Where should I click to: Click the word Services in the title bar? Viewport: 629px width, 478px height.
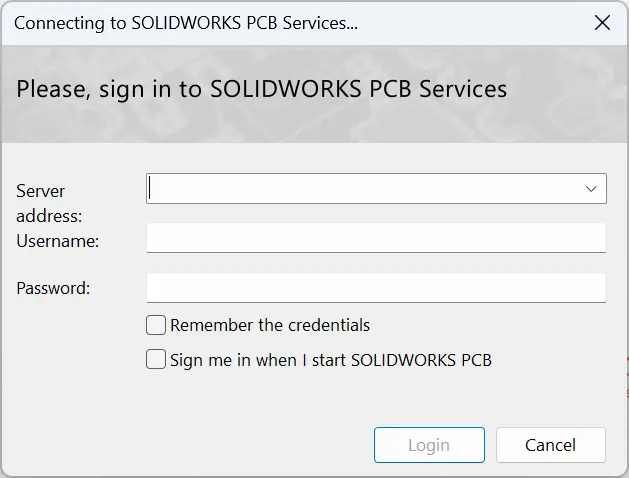point(320,23)
